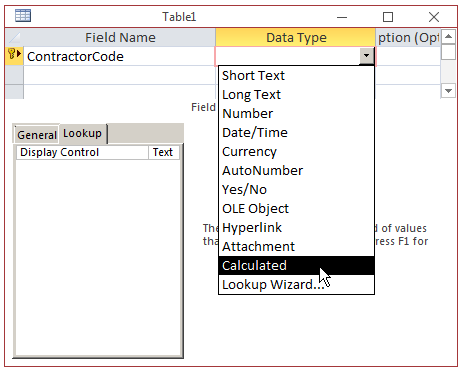Select the second row selector box
461x369 pixels.
pos(14,75)
